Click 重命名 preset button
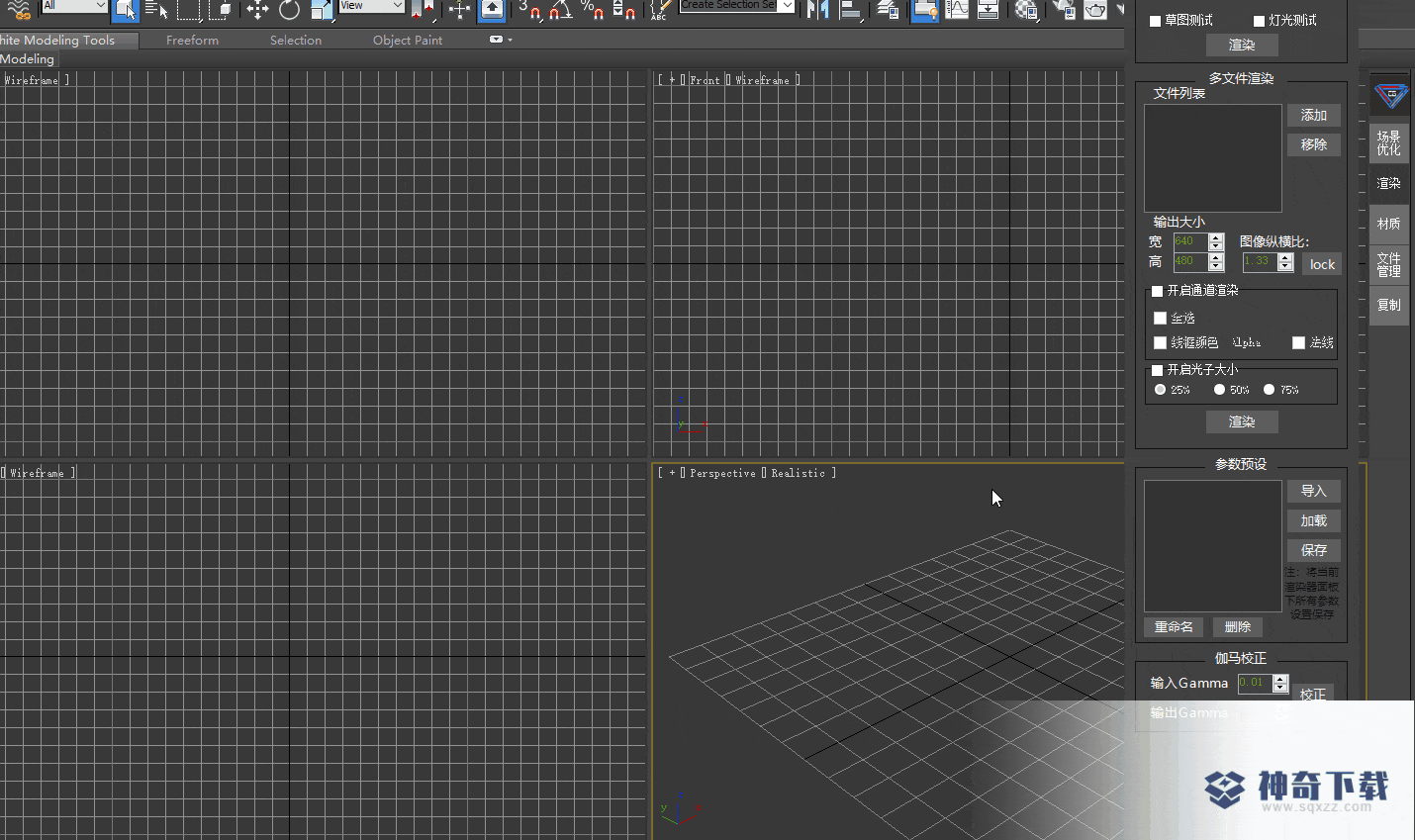Screen dimensions: 1415x840 pyautogui.click(x=1174, y=627)
